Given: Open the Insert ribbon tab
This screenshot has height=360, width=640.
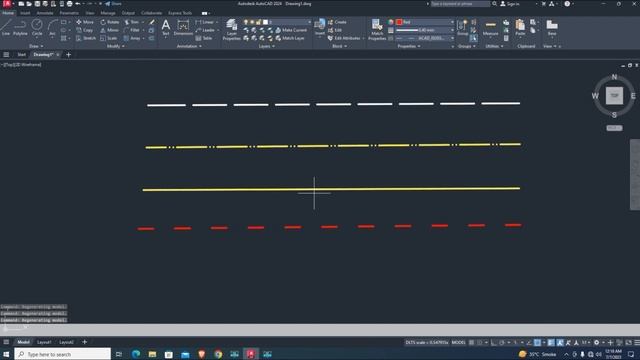Looking at the screenshot, I should click(x=25, y=13).
